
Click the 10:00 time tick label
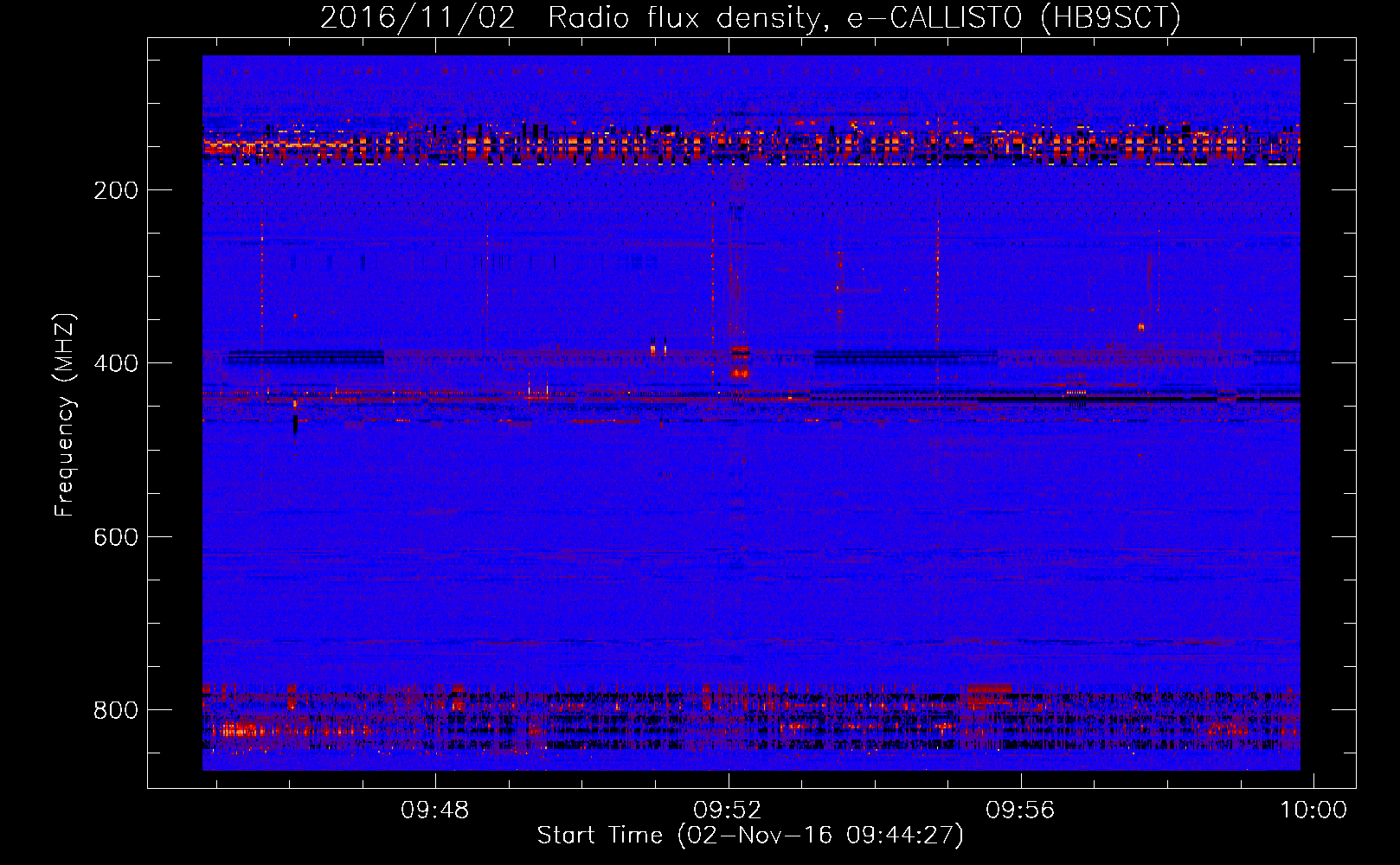[x=1313, y=811]
